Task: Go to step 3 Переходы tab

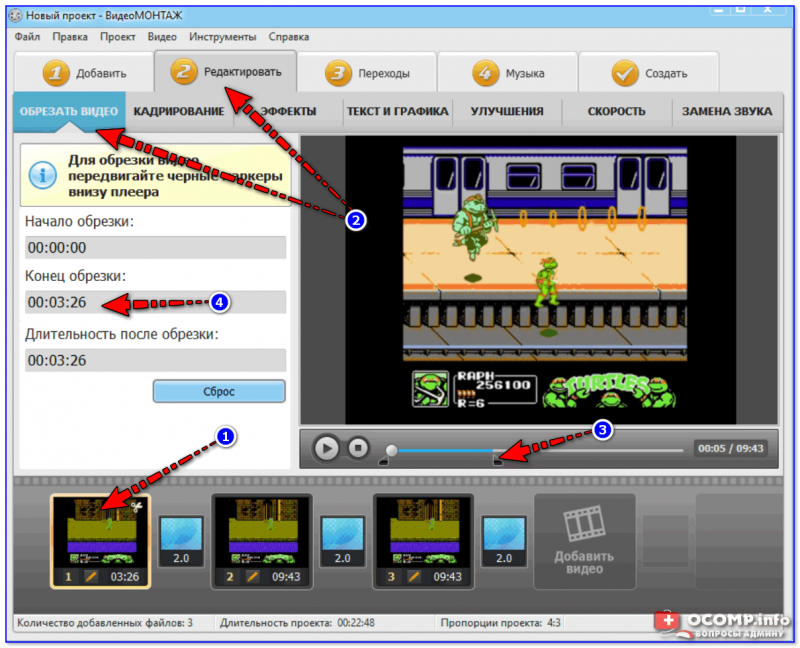Action: (x=367, y=73)
